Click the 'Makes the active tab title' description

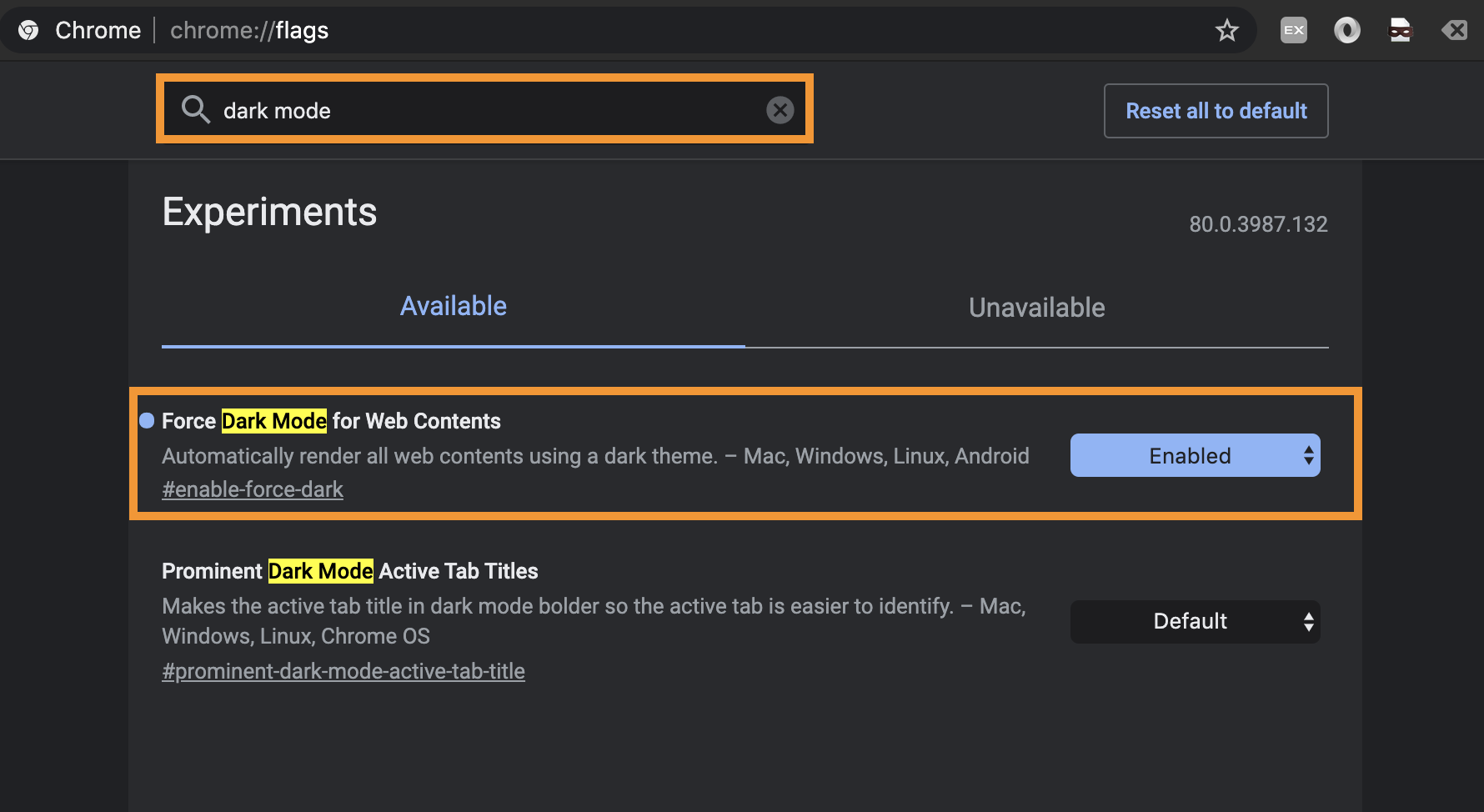point(594,621)
